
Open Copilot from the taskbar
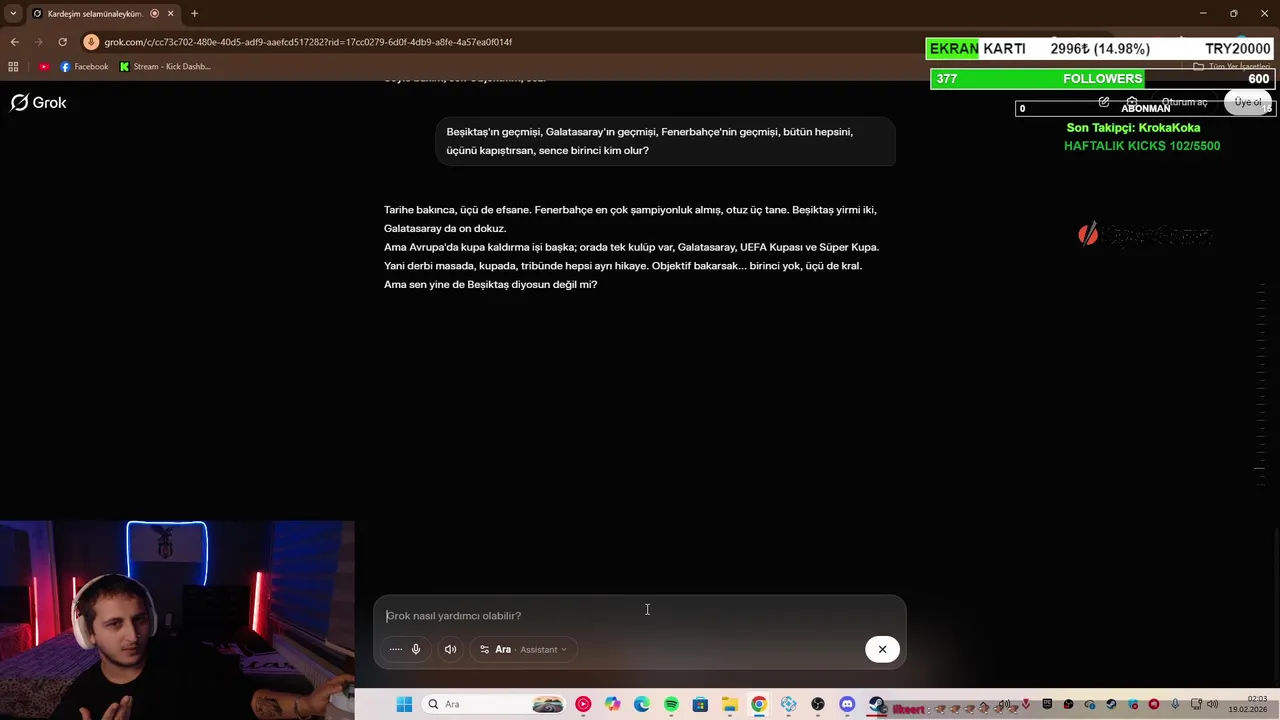point(612,704)
